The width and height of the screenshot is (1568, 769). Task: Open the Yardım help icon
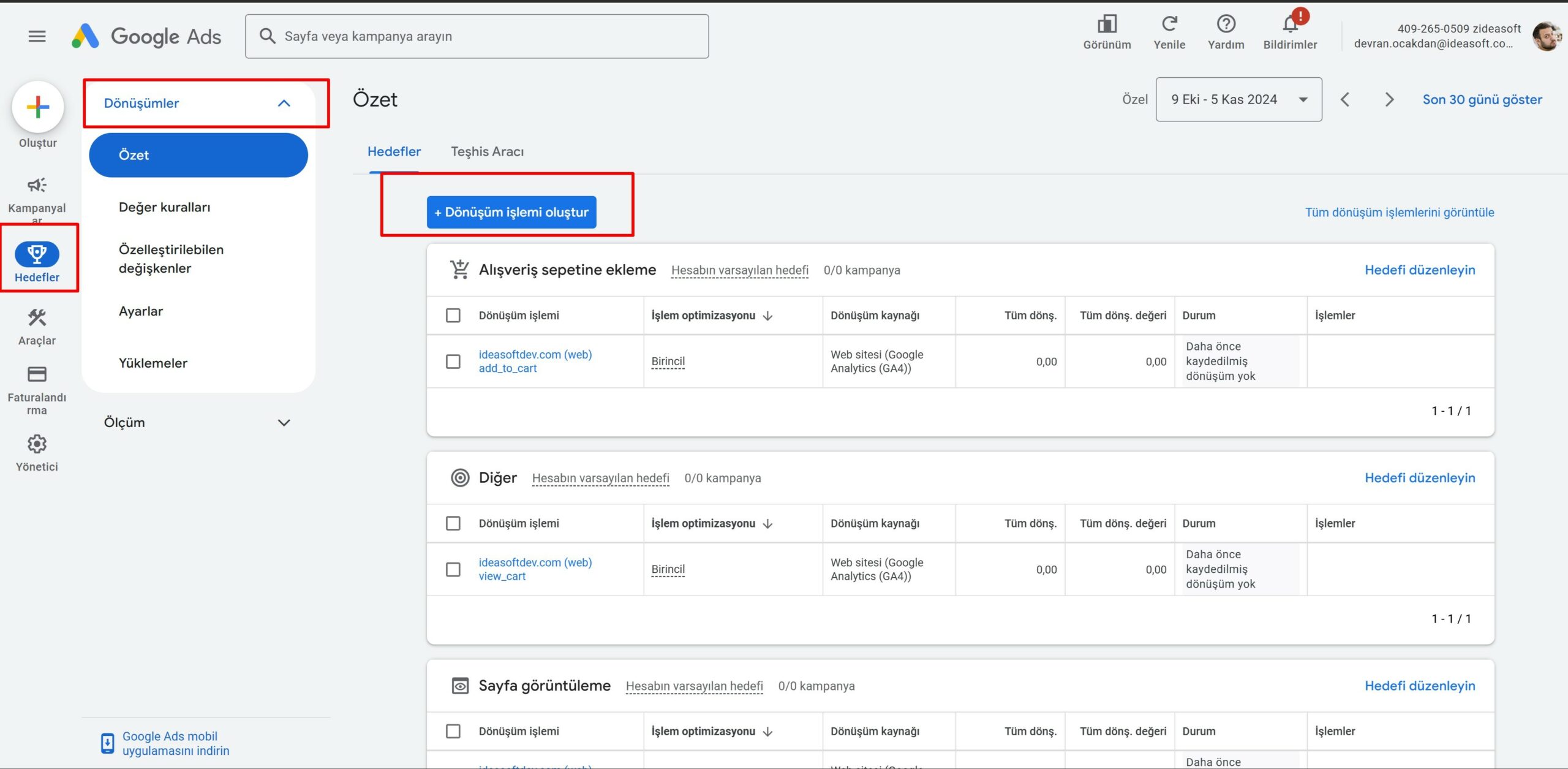tap(1226, 24)
